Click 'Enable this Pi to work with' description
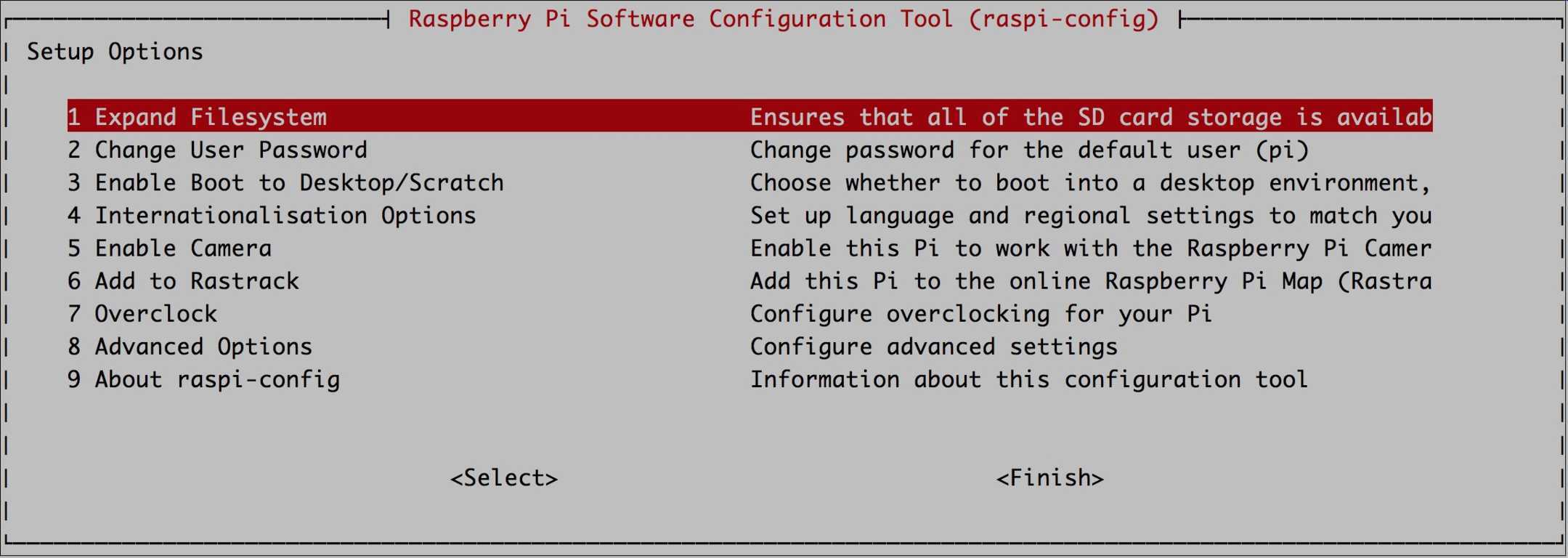 [x=934, y=248]
